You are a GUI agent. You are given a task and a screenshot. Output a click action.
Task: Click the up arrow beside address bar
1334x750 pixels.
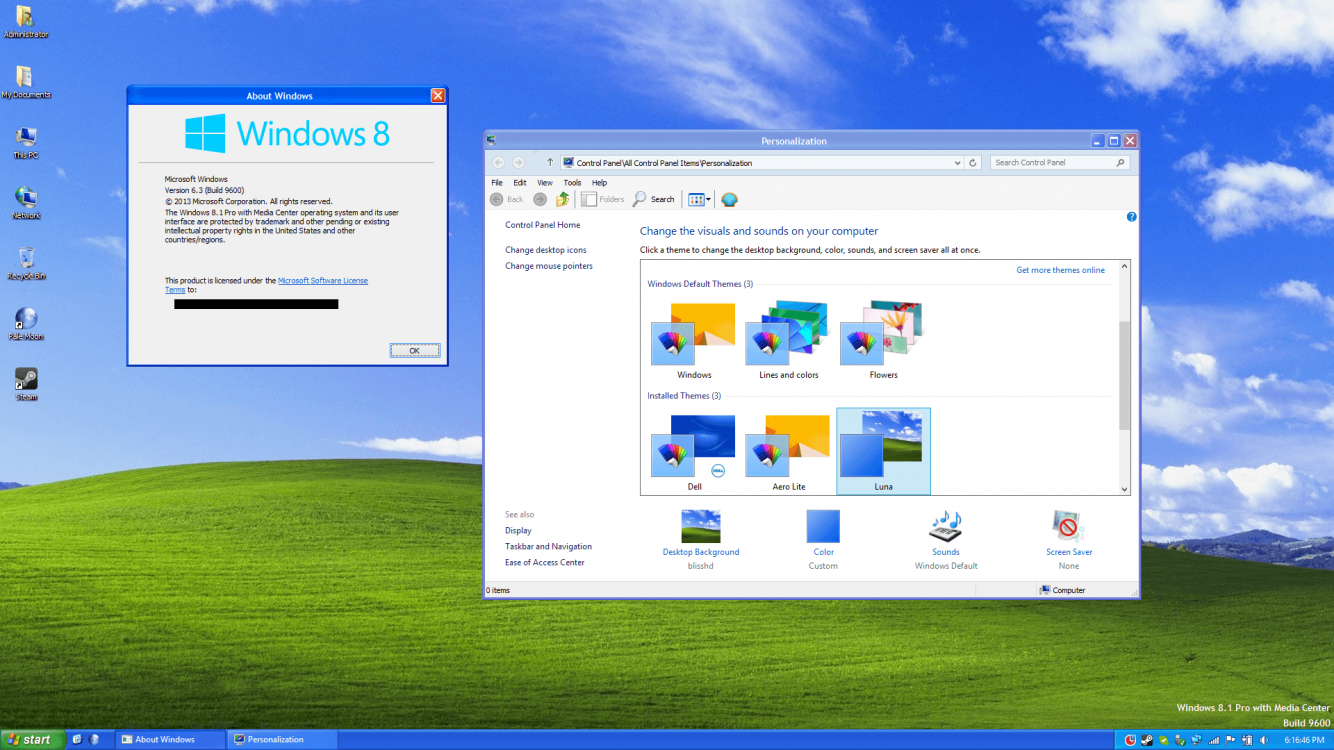point(550,162)
